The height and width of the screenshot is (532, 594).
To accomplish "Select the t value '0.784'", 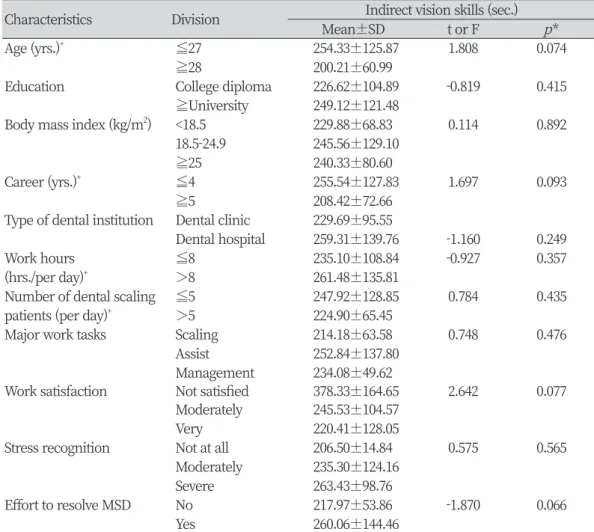I will (x=463, y=297).
